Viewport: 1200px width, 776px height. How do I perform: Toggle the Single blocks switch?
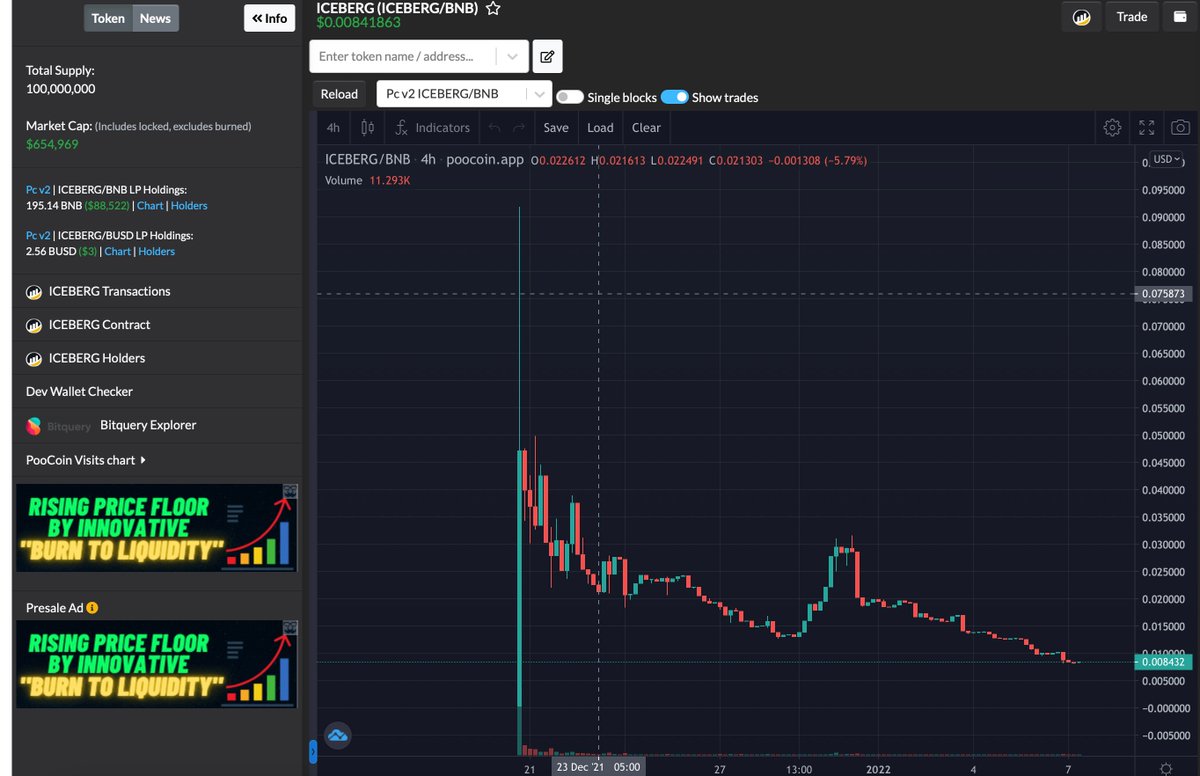pos(570,97)
